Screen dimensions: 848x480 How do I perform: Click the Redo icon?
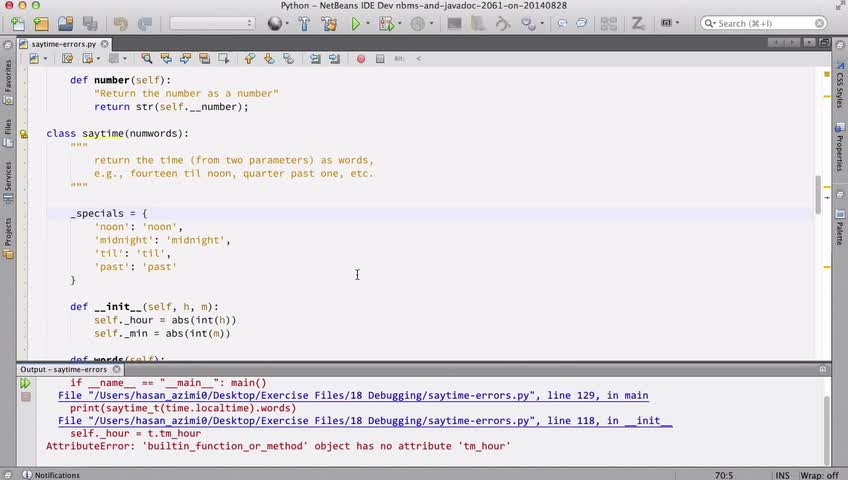[144, 24]
